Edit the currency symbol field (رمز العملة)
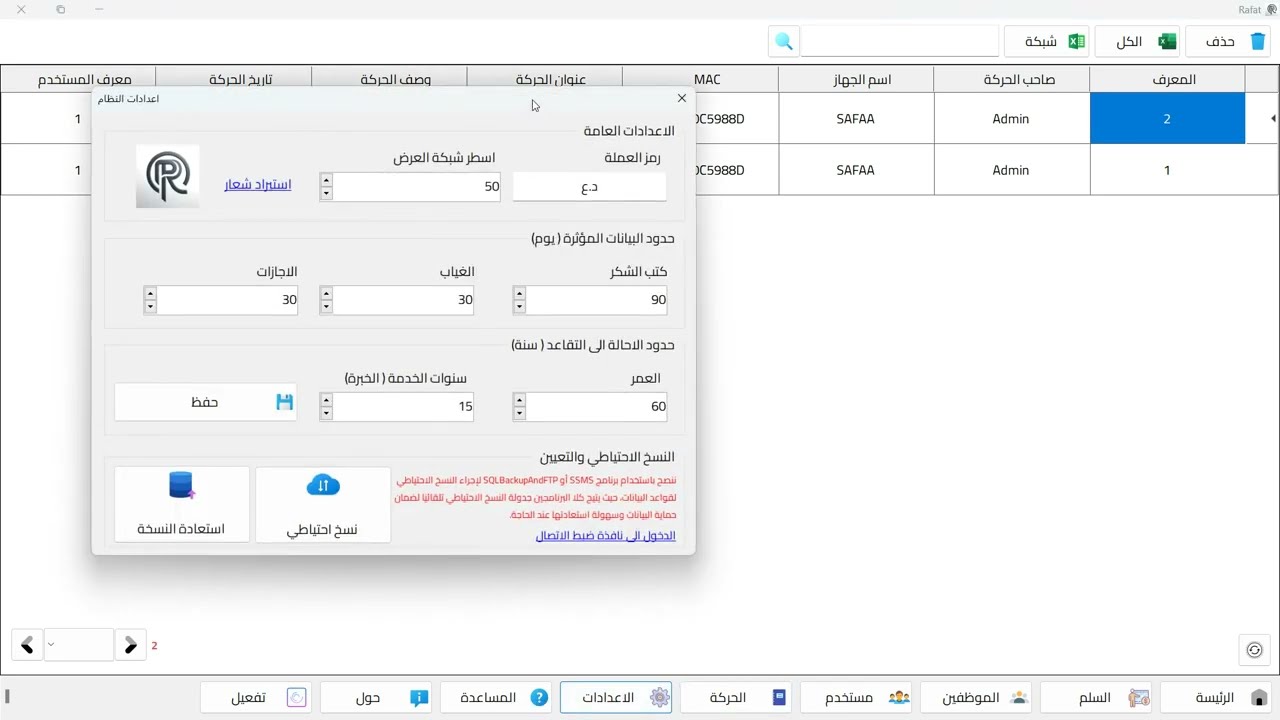Viewport: 1280px width, 720px height. point(589,186)
